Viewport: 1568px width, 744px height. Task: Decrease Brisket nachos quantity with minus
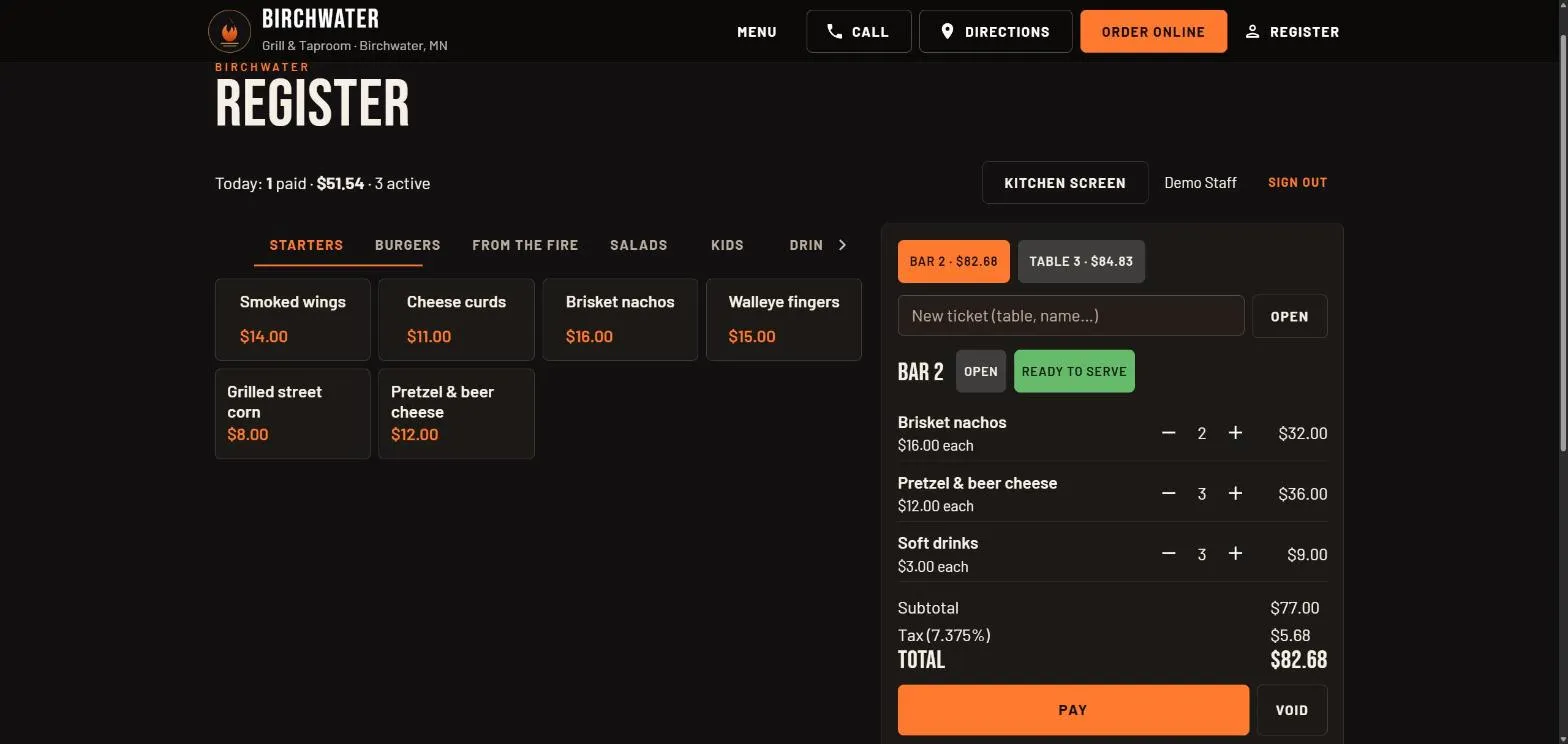[1168, 433]
